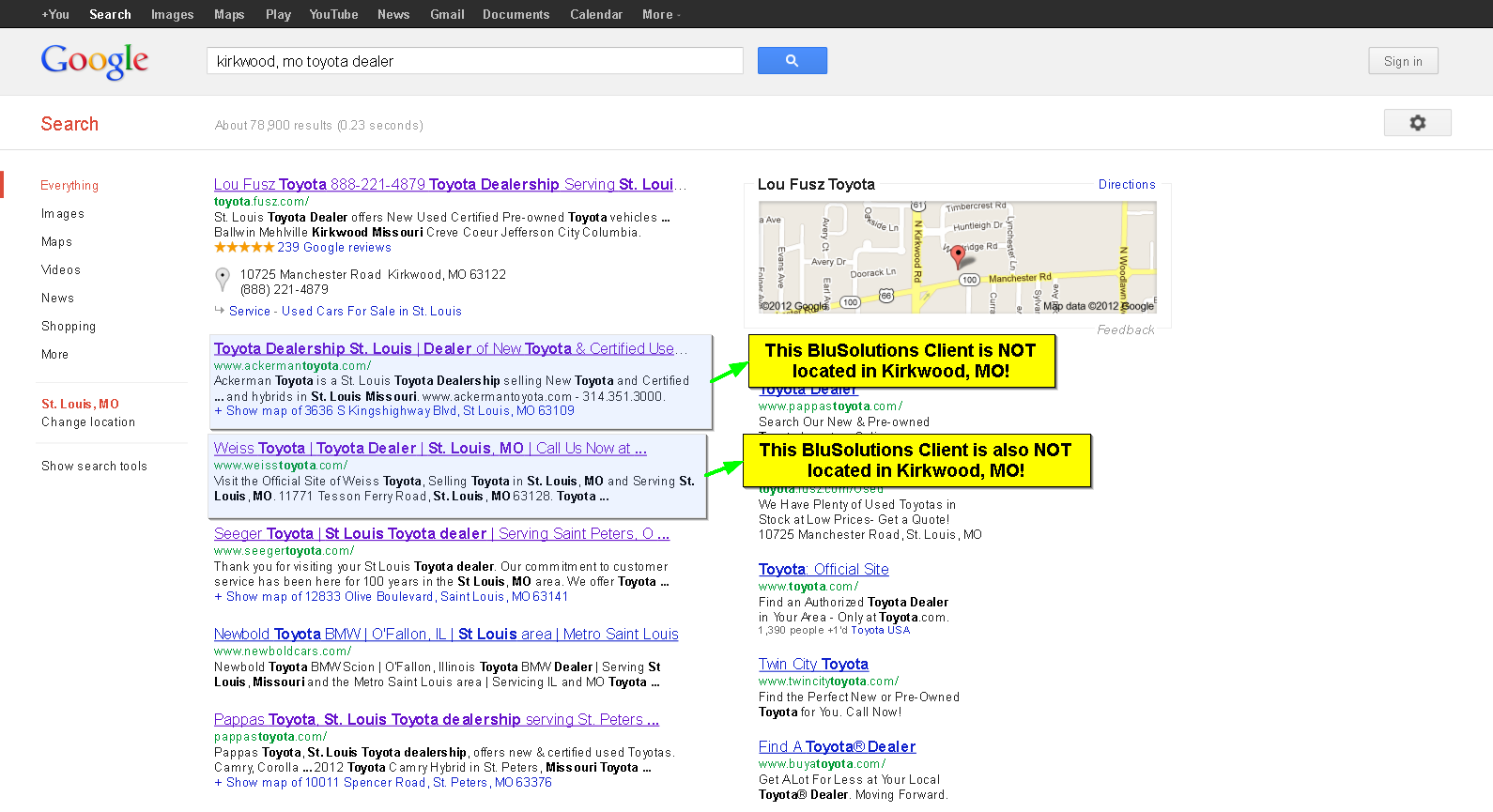Click St. Louis, MO location label

pos(80,405)
